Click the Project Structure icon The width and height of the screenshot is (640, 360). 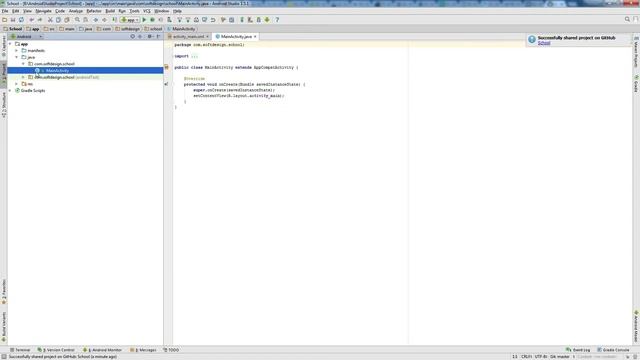[x=231, y=20]
